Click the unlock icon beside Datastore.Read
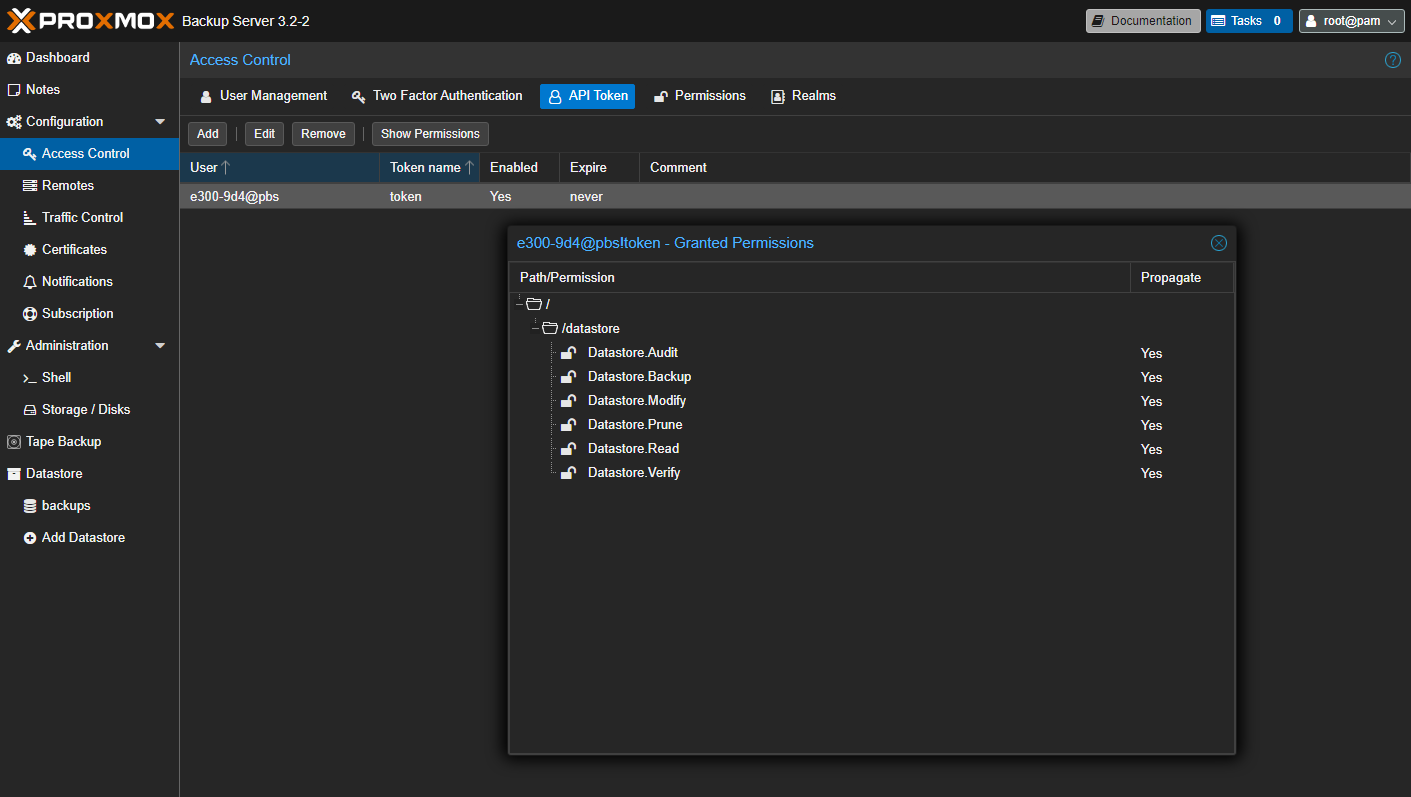 click(568, 448)
